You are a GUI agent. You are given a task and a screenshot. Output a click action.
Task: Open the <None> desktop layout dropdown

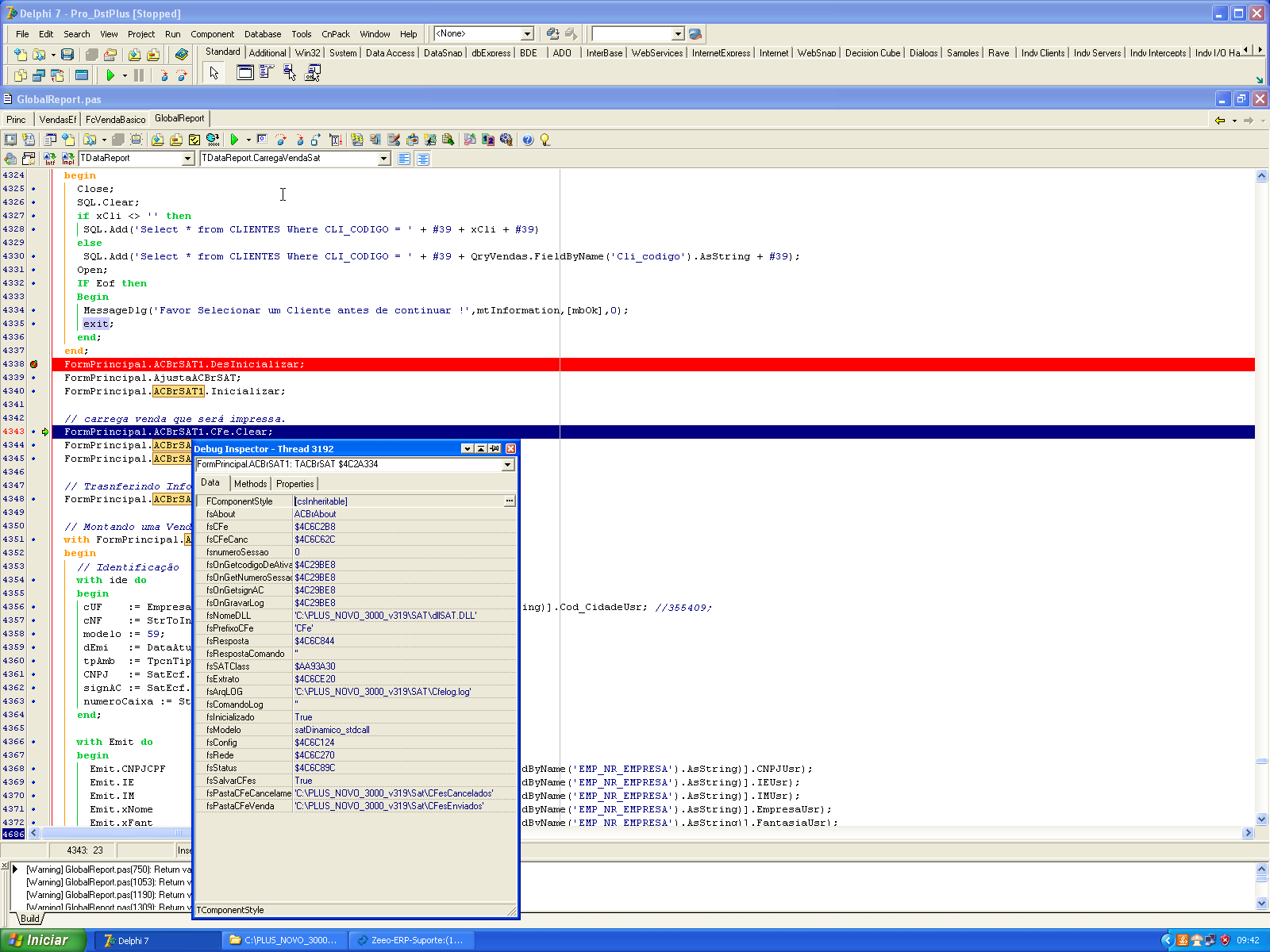[x=527, y=33]
